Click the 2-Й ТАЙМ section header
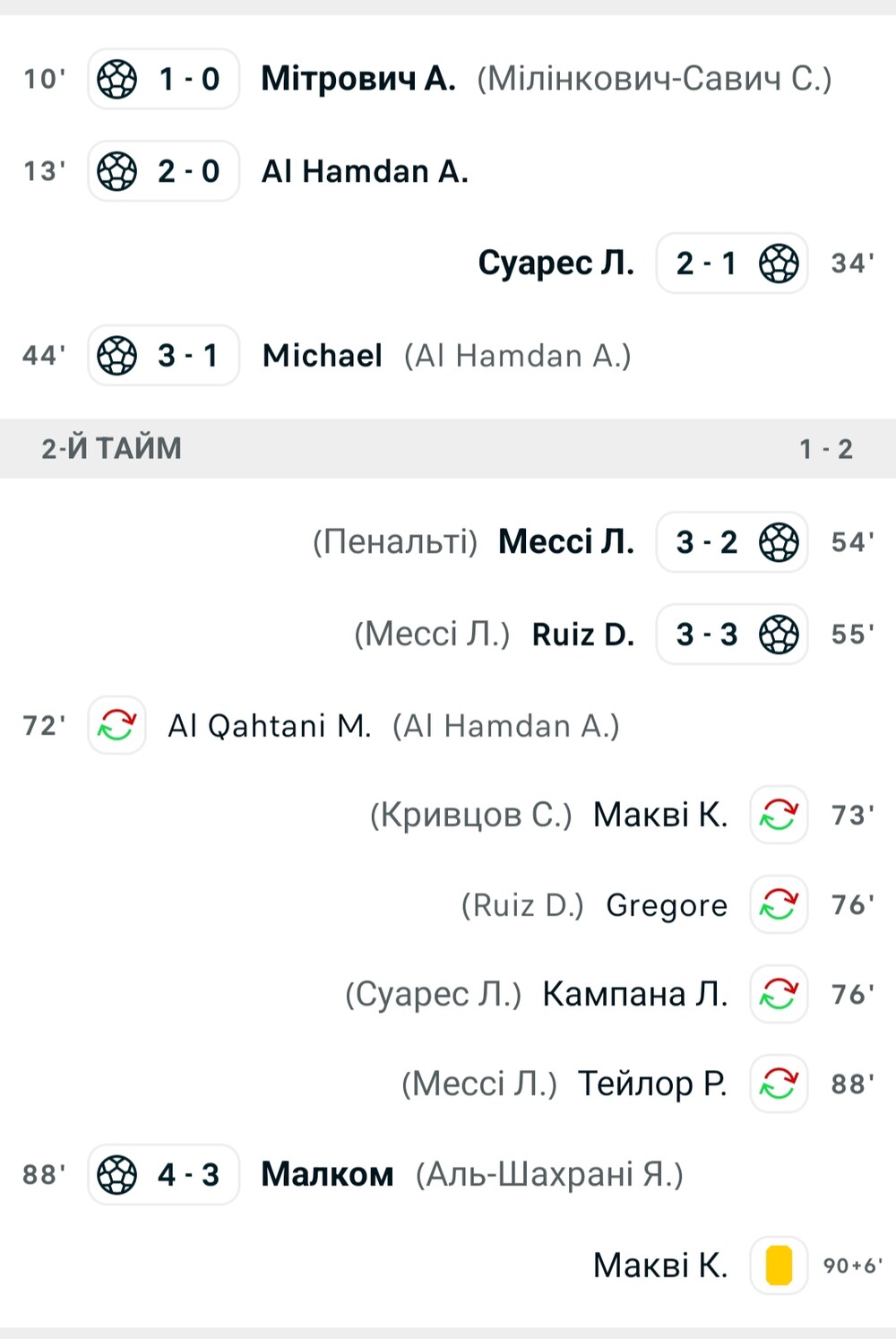This screenshot has width=896, height=1339. coord(112,448)
